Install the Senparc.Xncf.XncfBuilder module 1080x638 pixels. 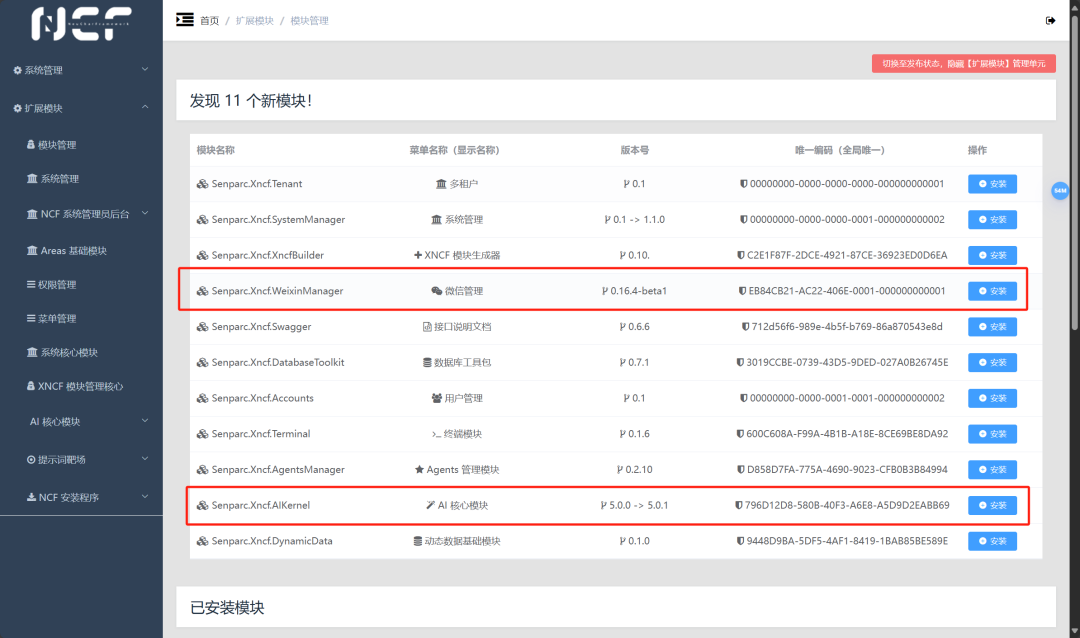pyautogui.click(x=993, y=256)
